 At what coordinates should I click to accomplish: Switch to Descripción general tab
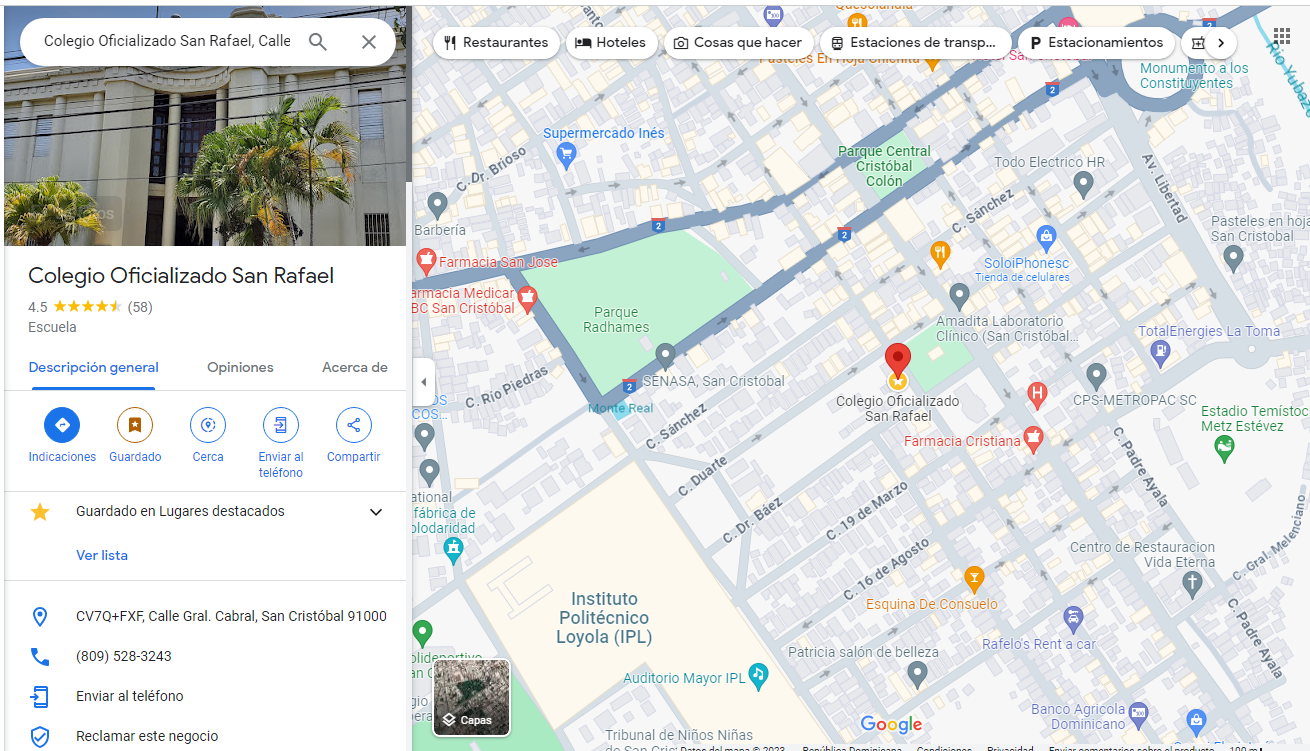[x=94, y=367]
